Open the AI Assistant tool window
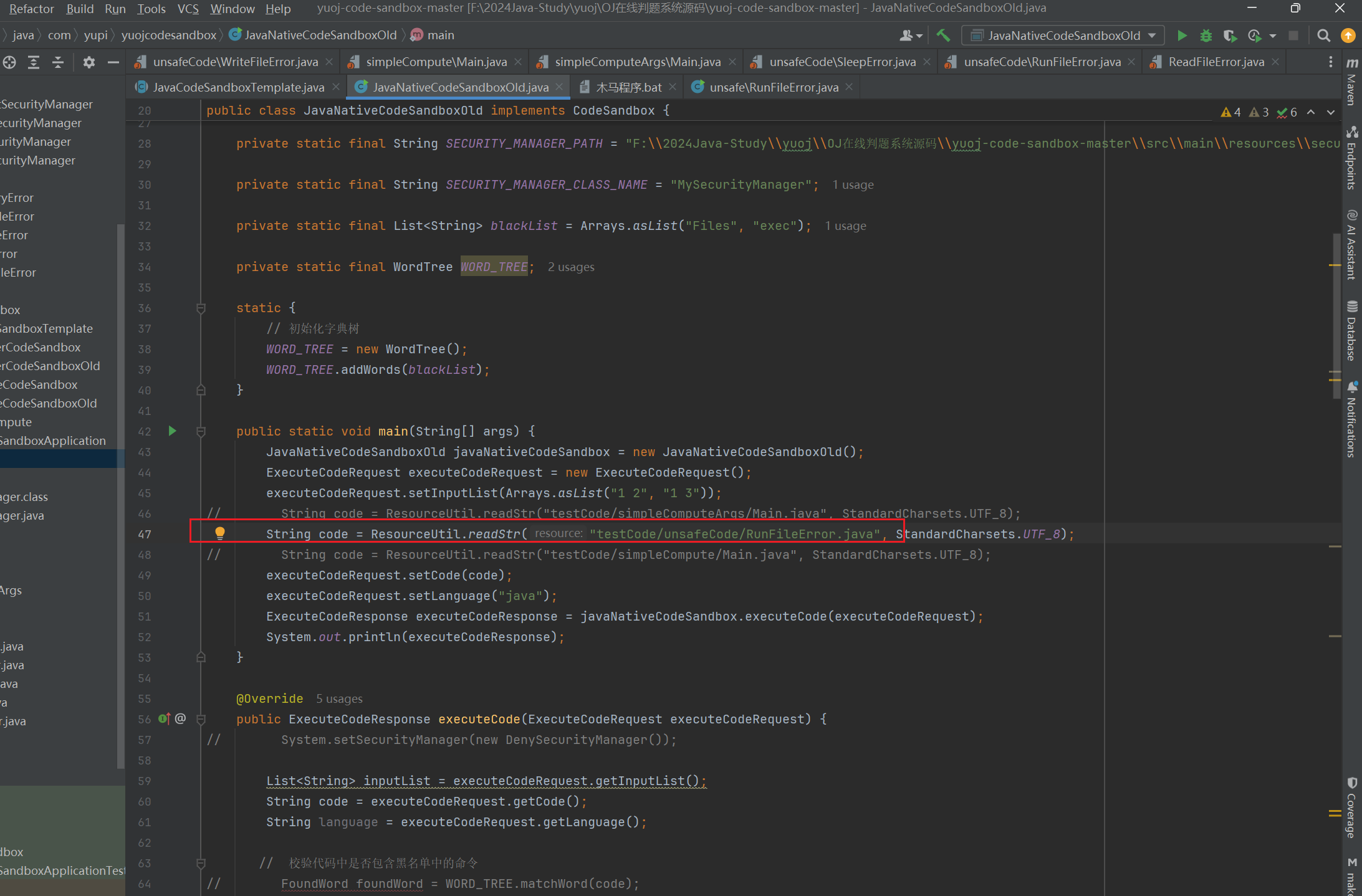This screenshot has width=1362, height=896. click(x=1351, y=244)
